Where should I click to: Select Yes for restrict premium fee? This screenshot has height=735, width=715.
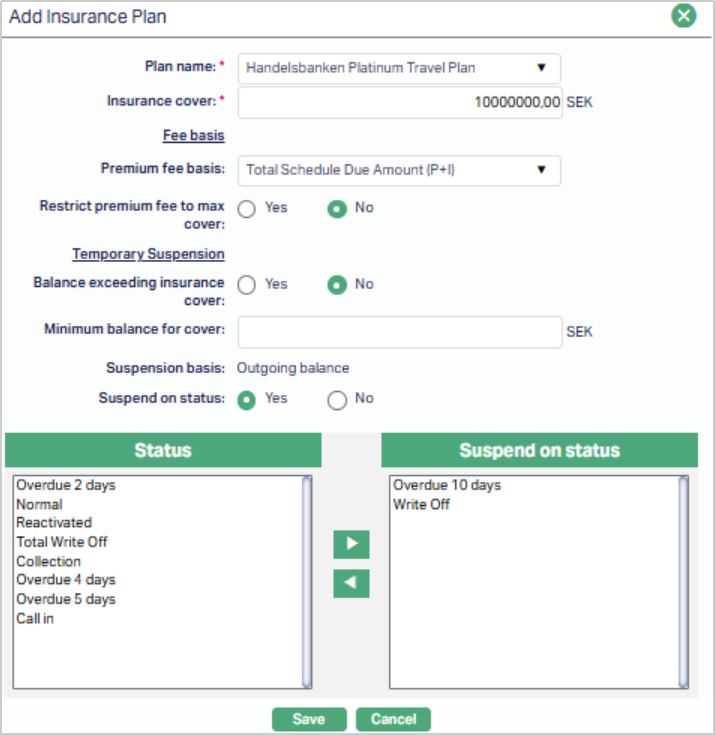tap(247, 208)
